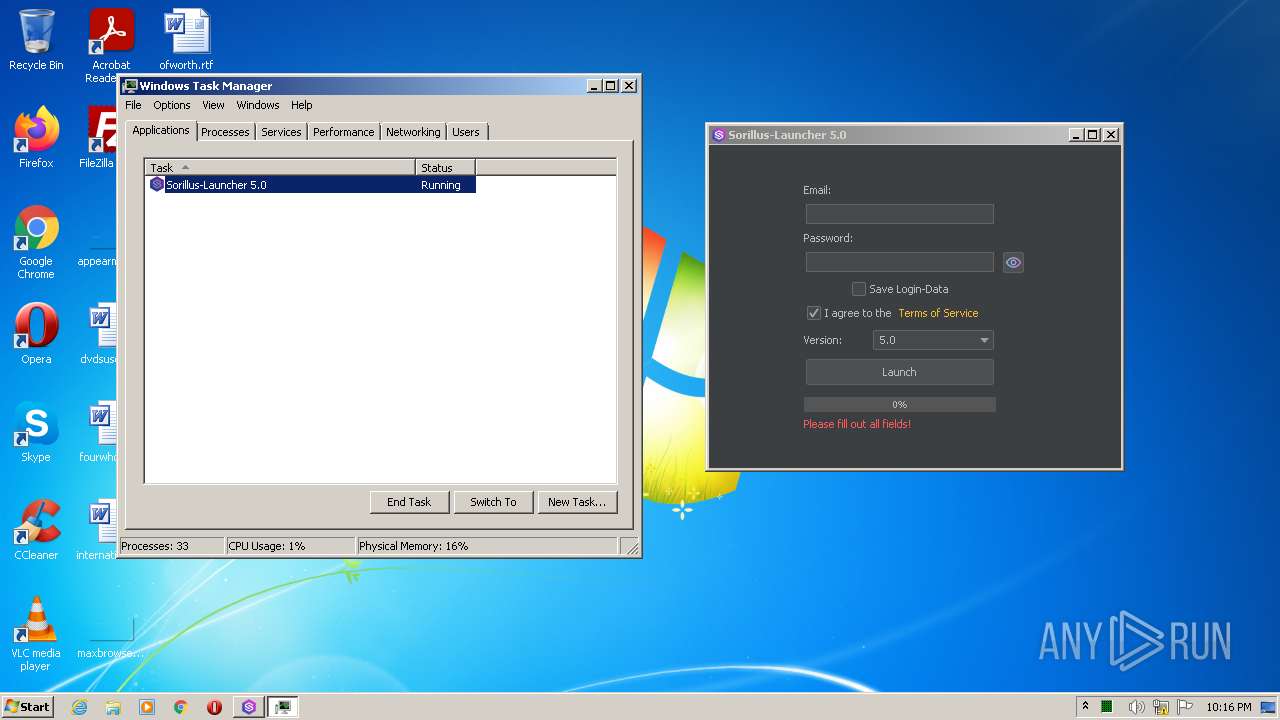1280x720 pixels.
Task: Sort by the Status column header
Action: (445, 167)
